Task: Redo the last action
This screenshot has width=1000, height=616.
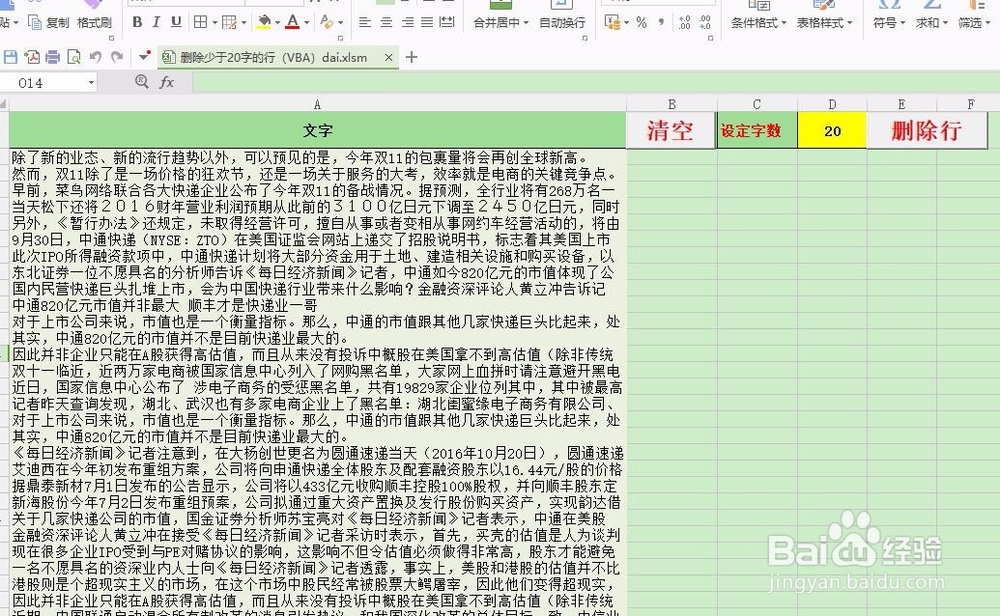Action: pos(117,57)
